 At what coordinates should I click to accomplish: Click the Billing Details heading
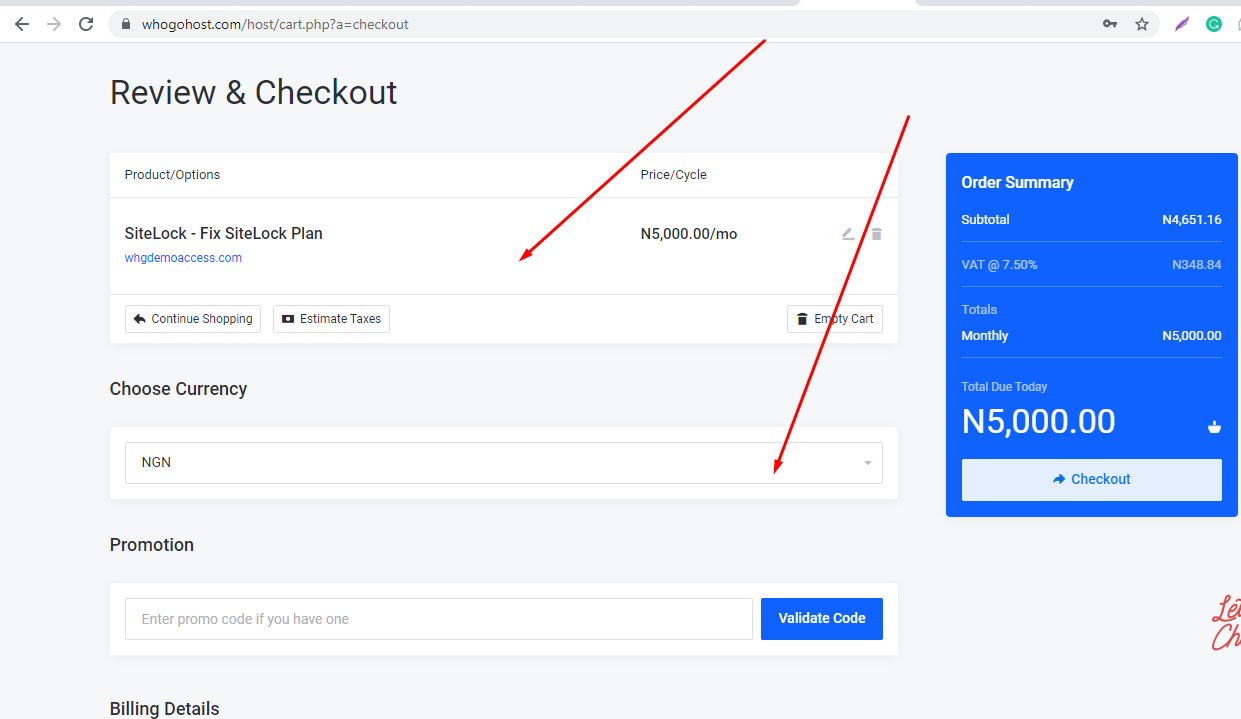click(165, 709)
